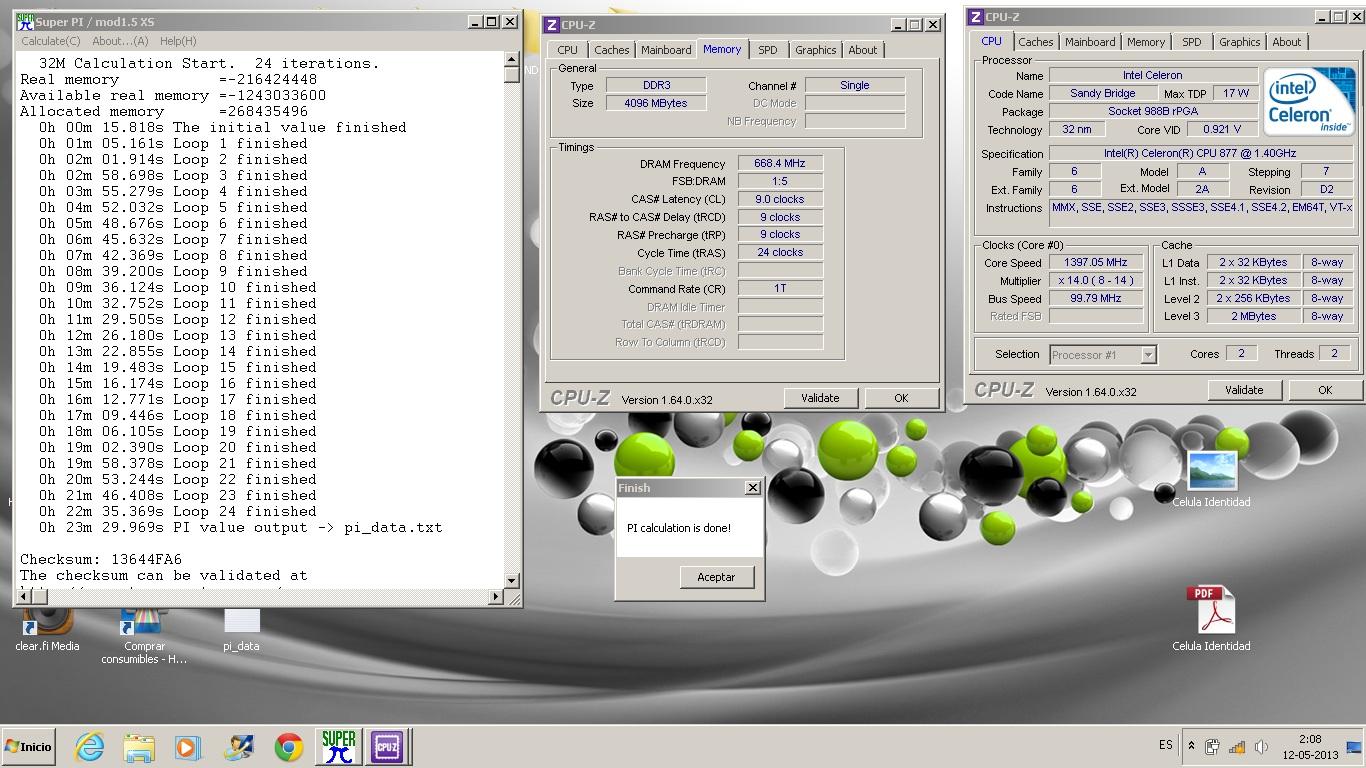Open Mainboard tab in right CPU-Z window

1090,42
